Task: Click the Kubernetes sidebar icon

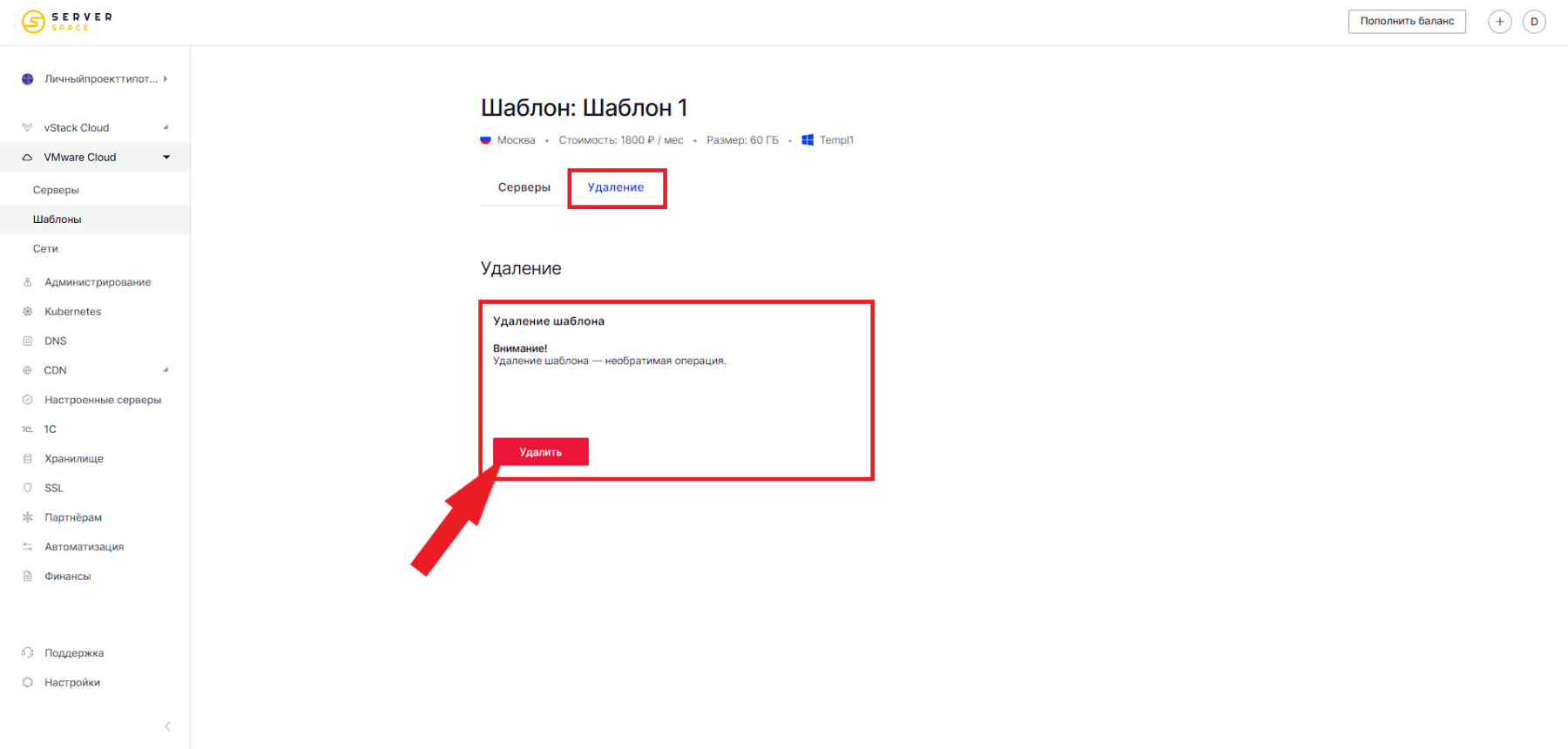Action: pyautogui.click(x=27, y=312)
